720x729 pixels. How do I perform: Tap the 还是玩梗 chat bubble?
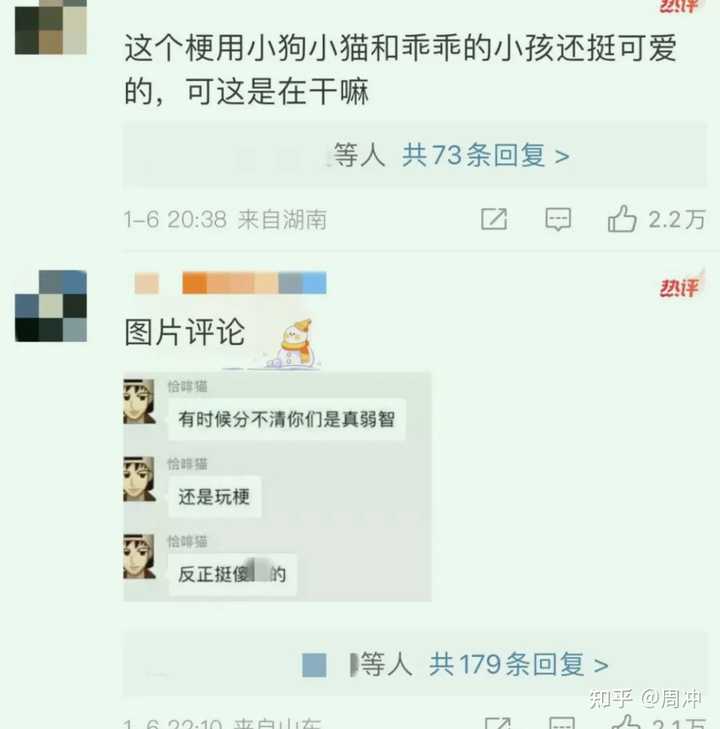click(x=214, y=497)
